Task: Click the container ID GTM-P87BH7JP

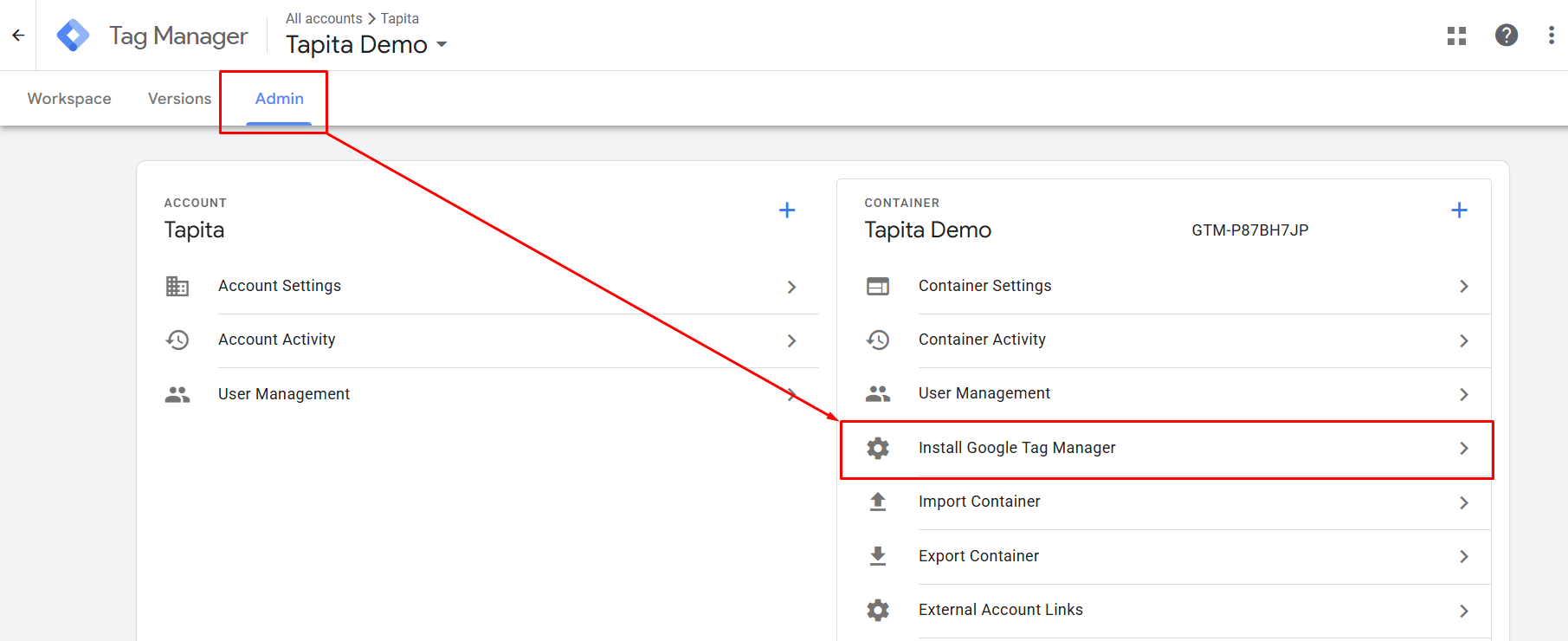Action: pyautogui.click(x=1249, y=230)
